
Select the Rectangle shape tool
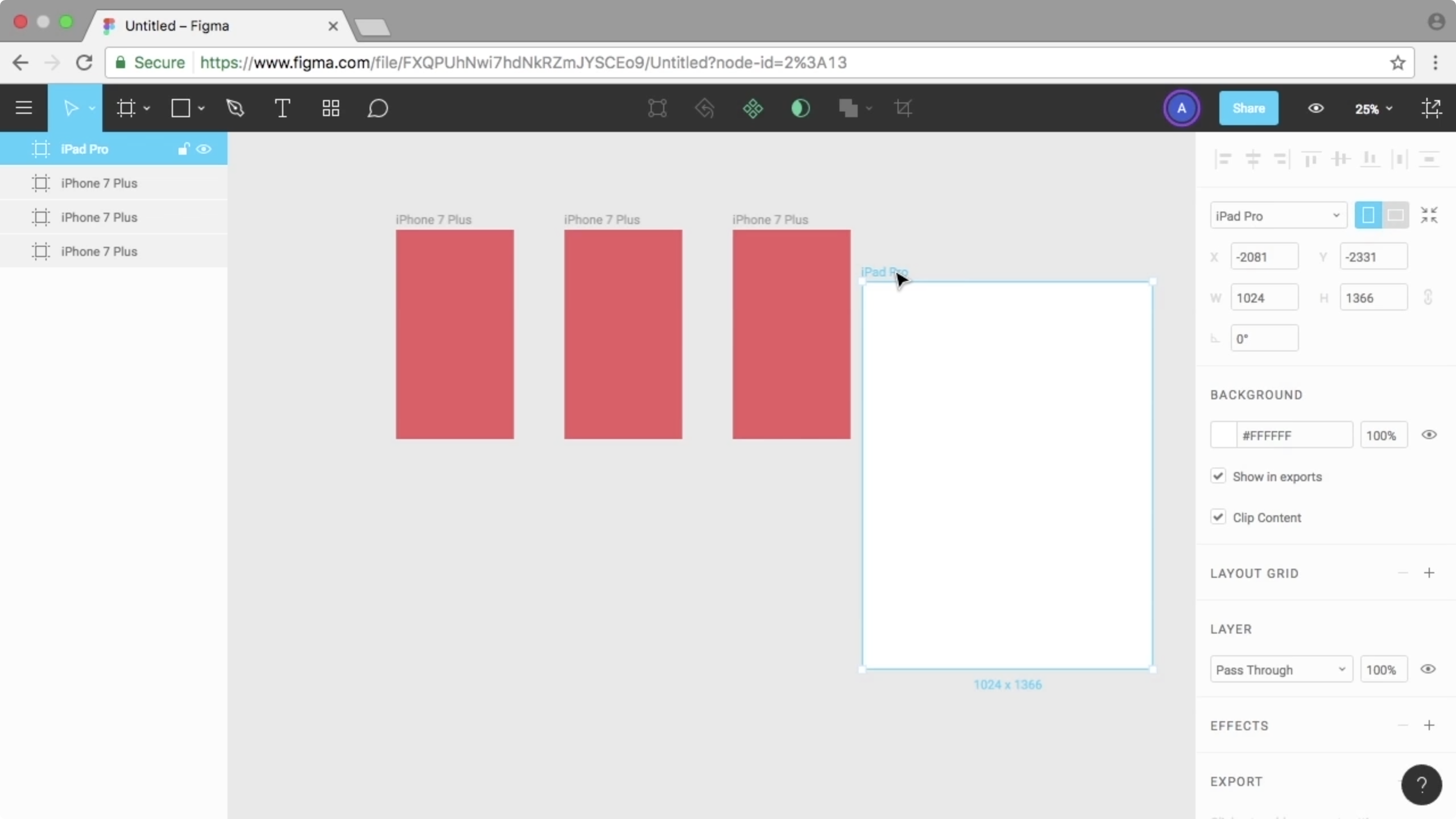pos(181,108)
